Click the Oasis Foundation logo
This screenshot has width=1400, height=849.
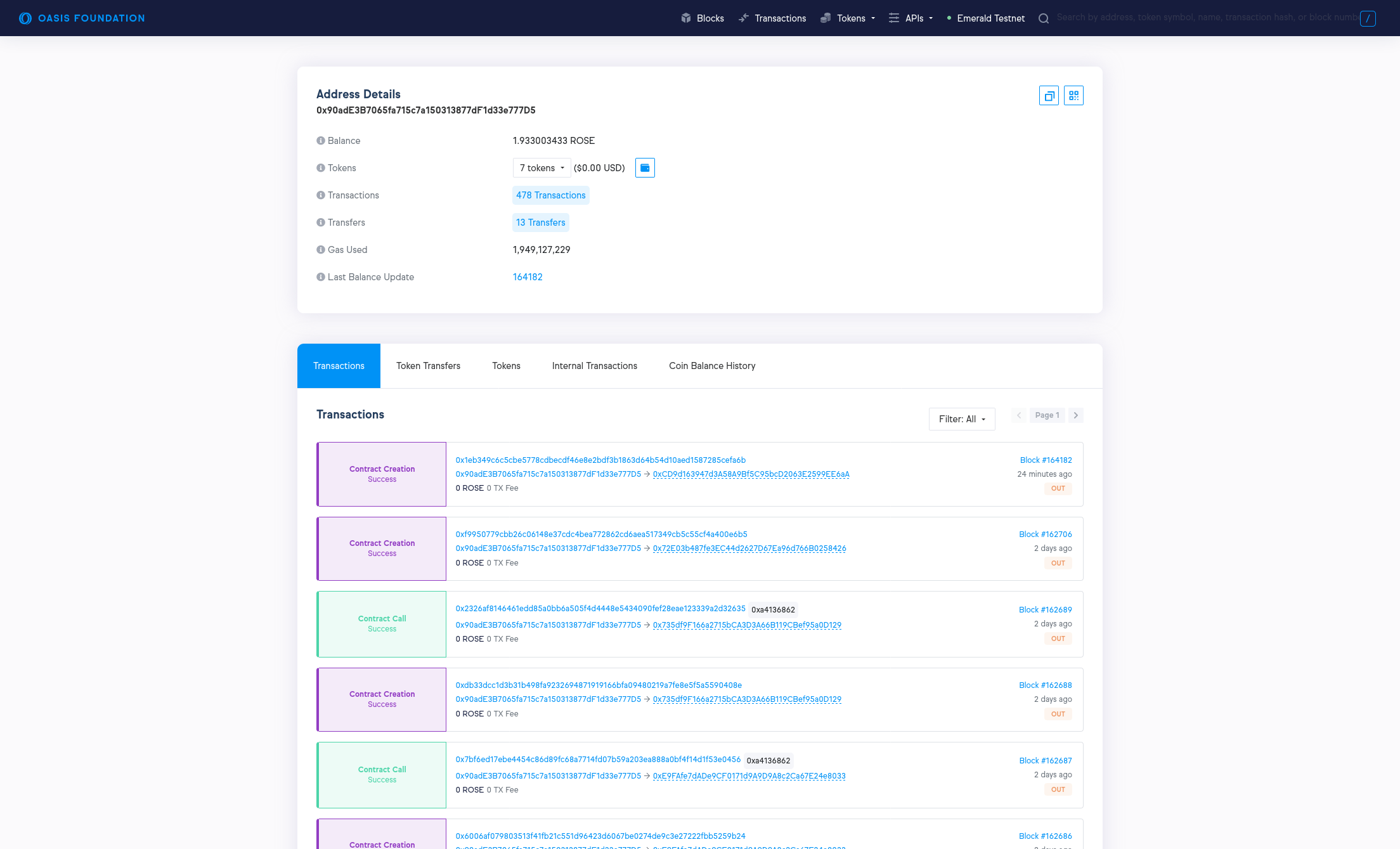pyautogui.click(x=81, y=18)
